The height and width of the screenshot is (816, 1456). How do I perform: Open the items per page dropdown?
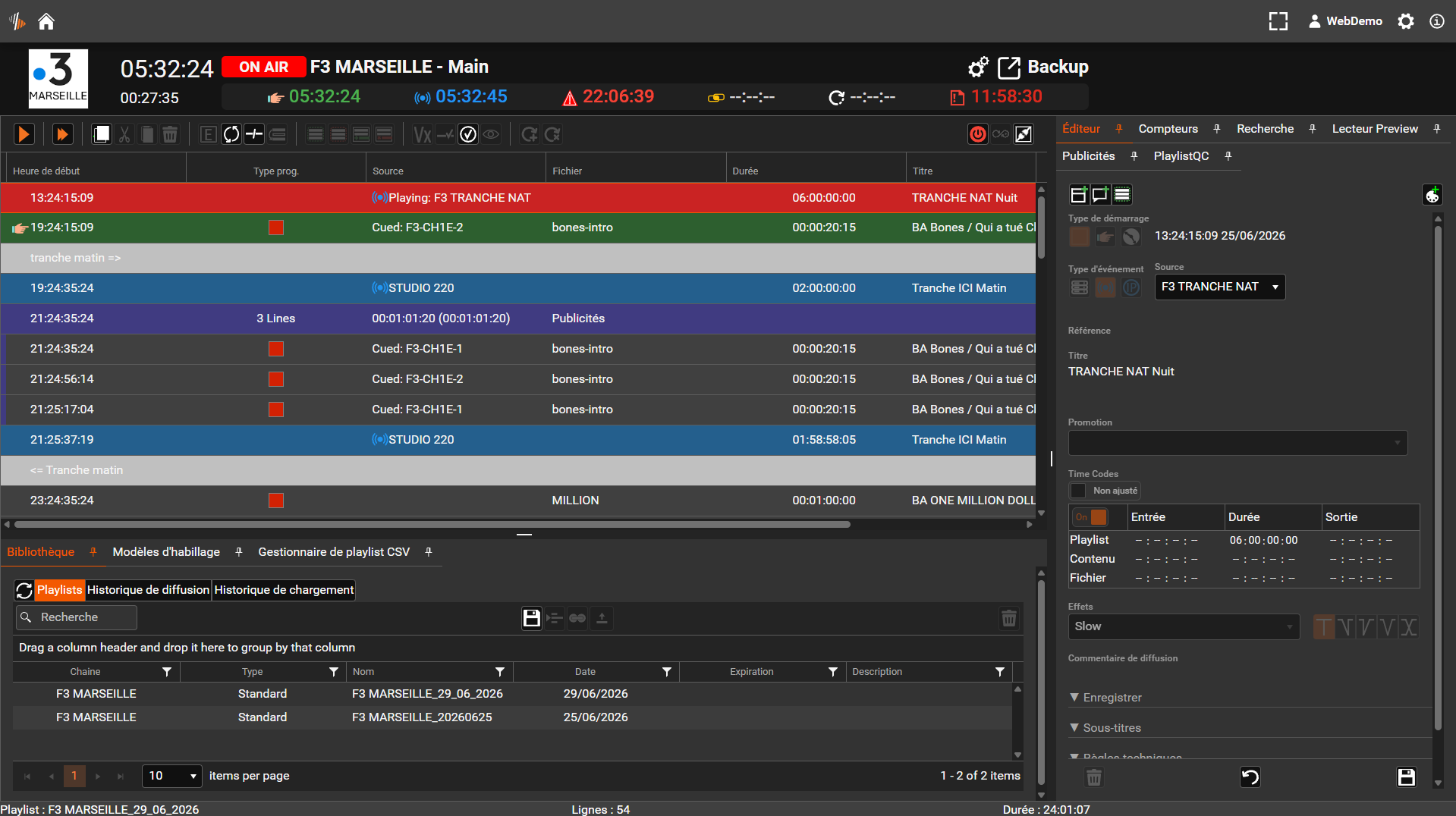(172, 776)
